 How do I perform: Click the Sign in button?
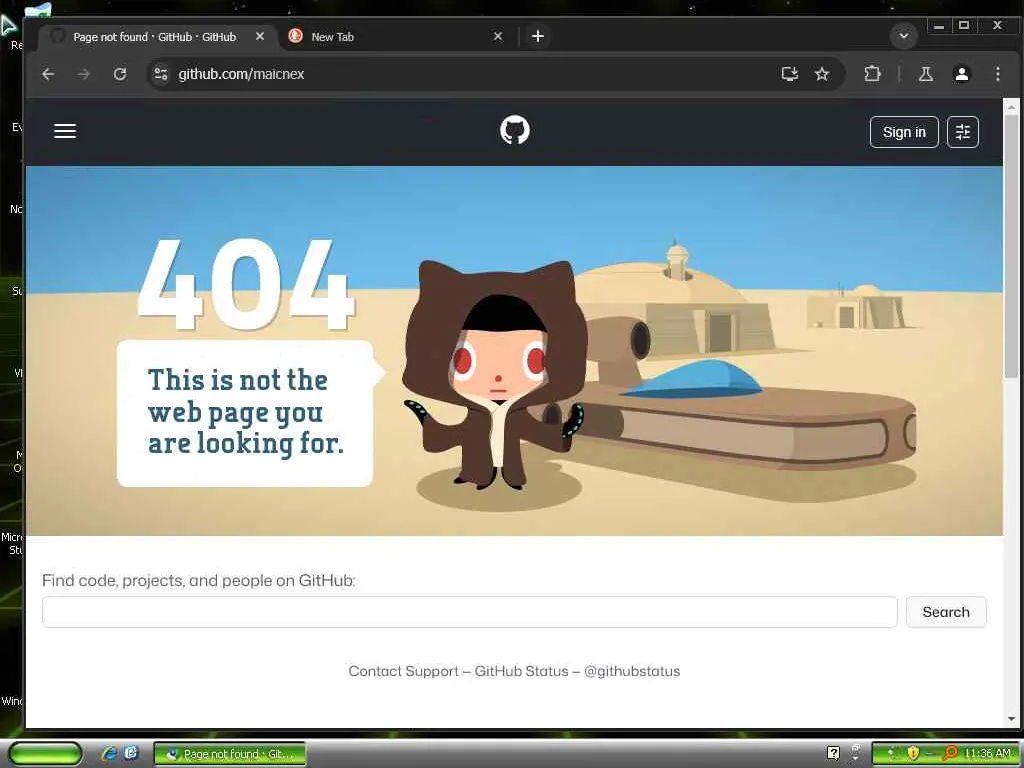904,132
